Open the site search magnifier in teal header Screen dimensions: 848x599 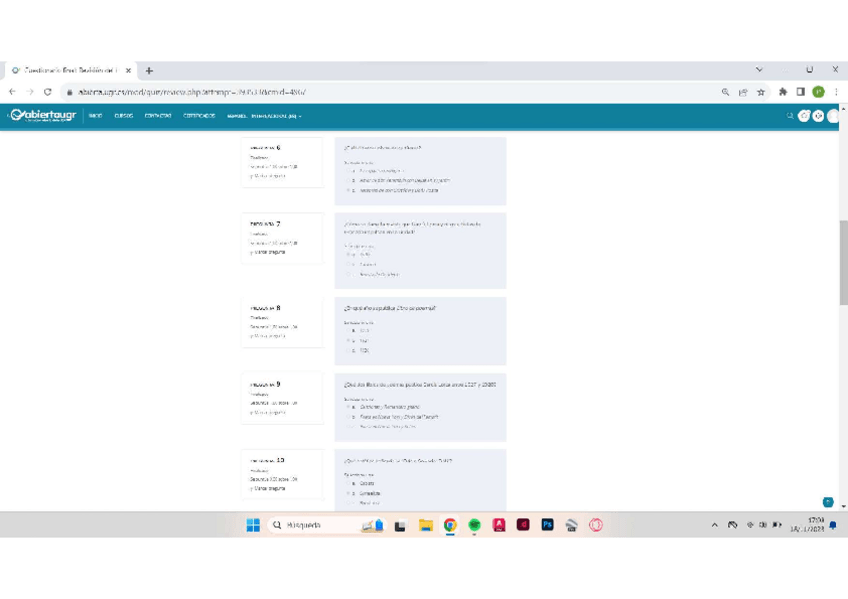pos(789,116)
